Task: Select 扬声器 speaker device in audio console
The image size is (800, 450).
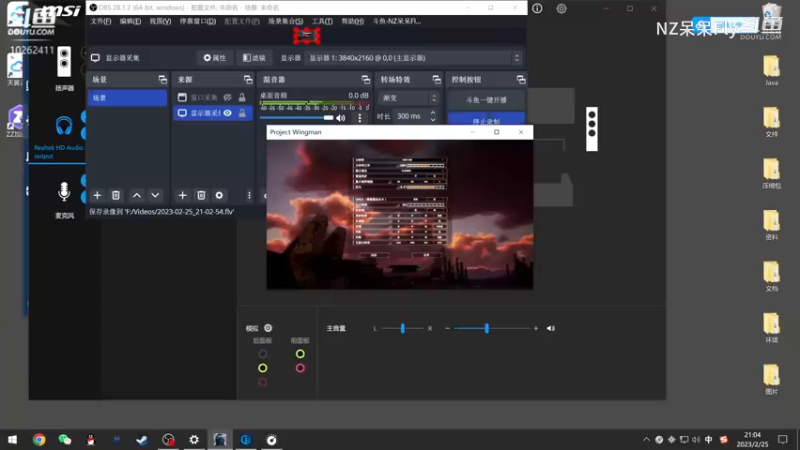Action: 64,68
